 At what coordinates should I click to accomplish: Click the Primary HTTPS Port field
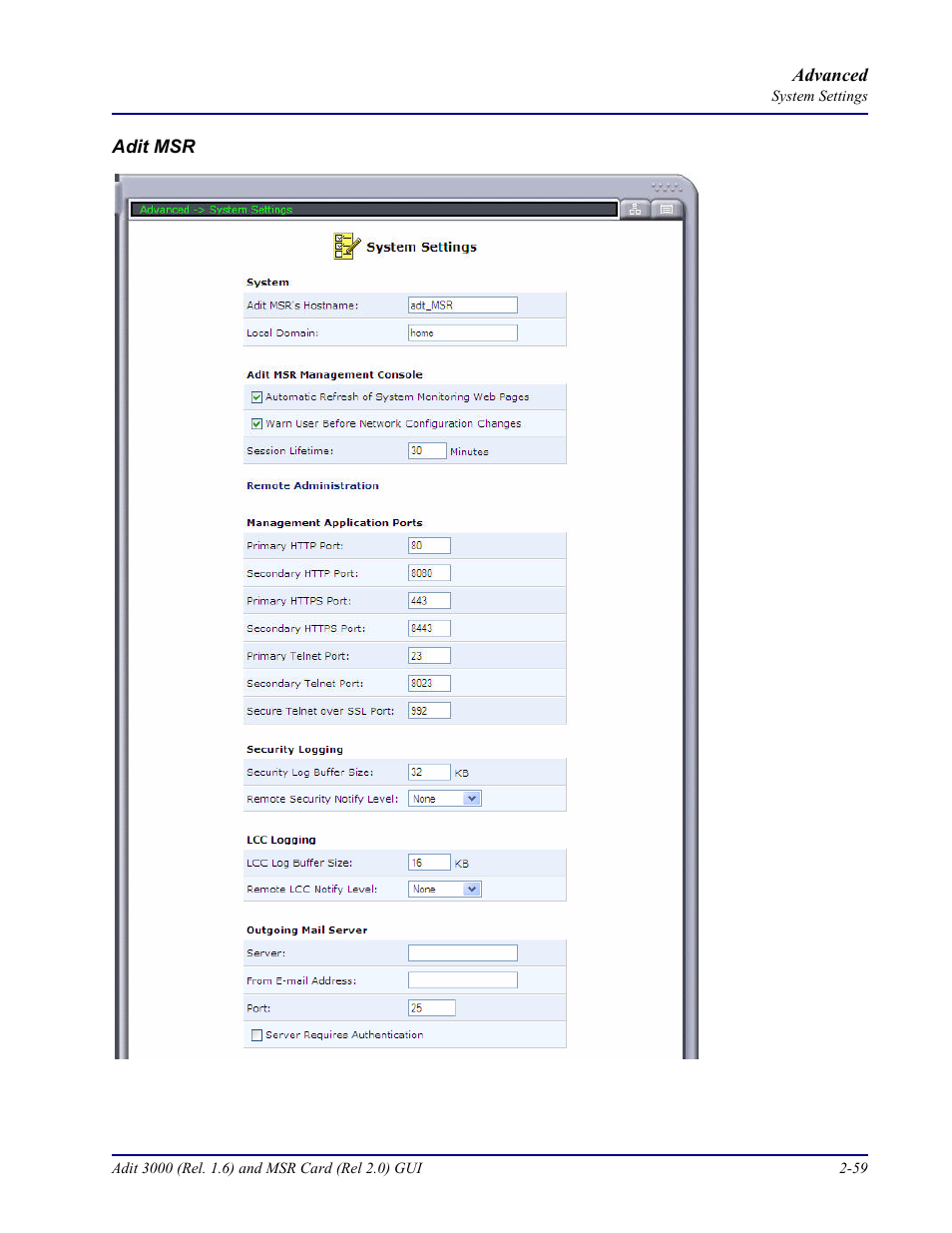429,601
